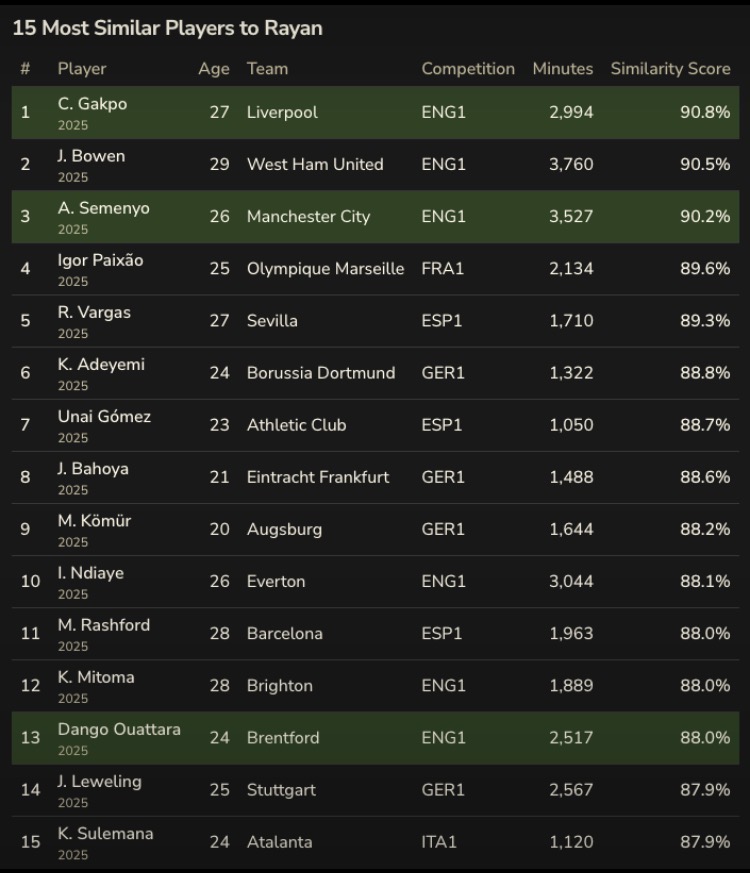Open A. Semenyo highlighted row
Screen dimensions: 750x873
[x=375, y=217]
